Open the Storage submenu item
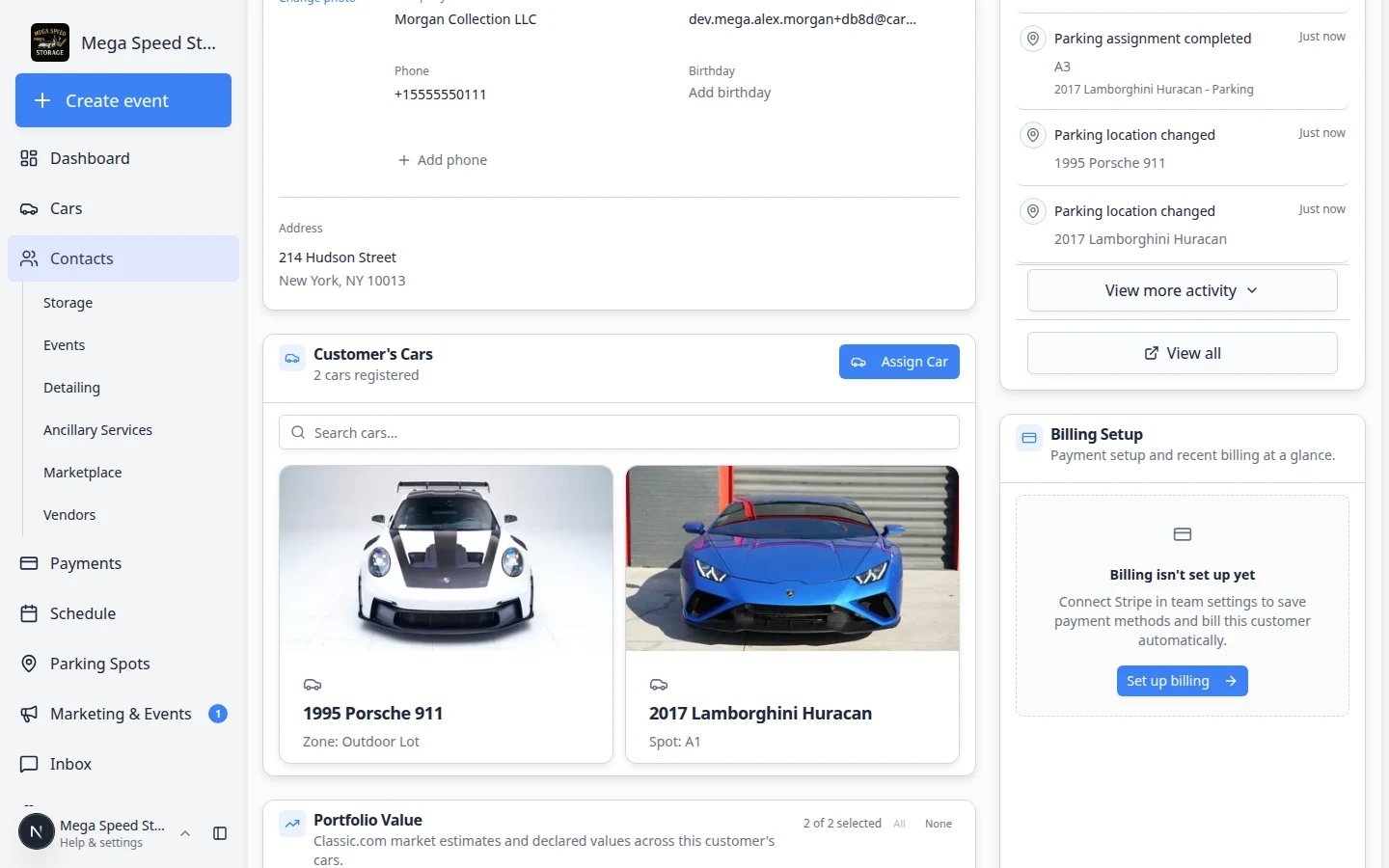 68,303
